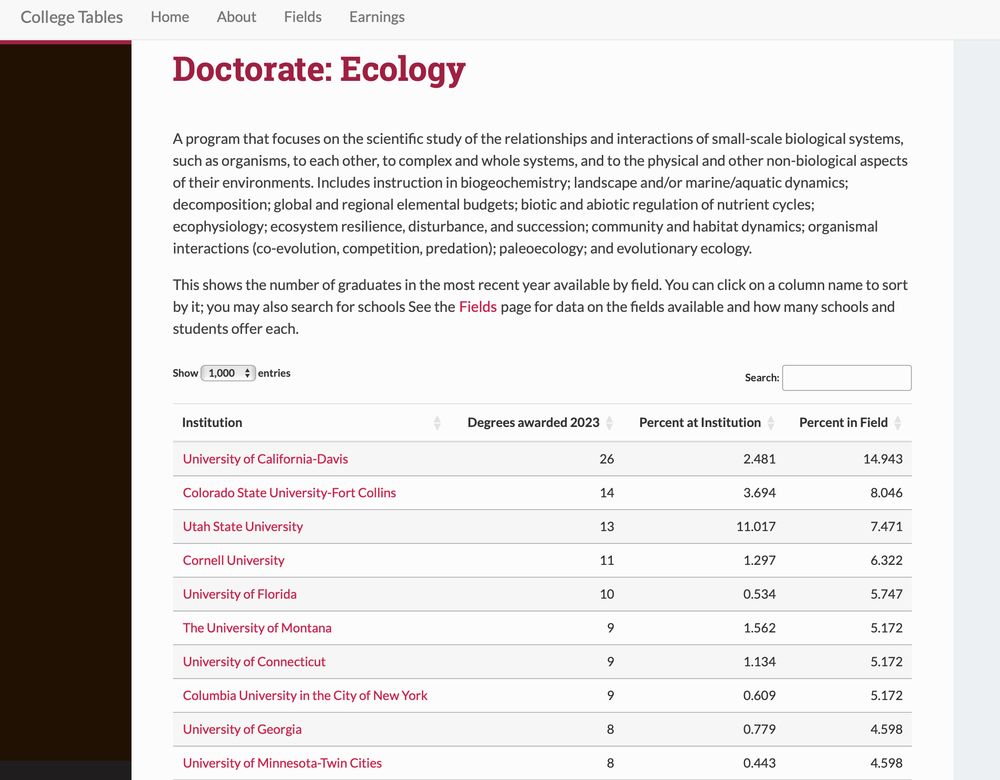Select Montana percent value 1.562
Screen dimensions: 1000x780
click(759, 628)
